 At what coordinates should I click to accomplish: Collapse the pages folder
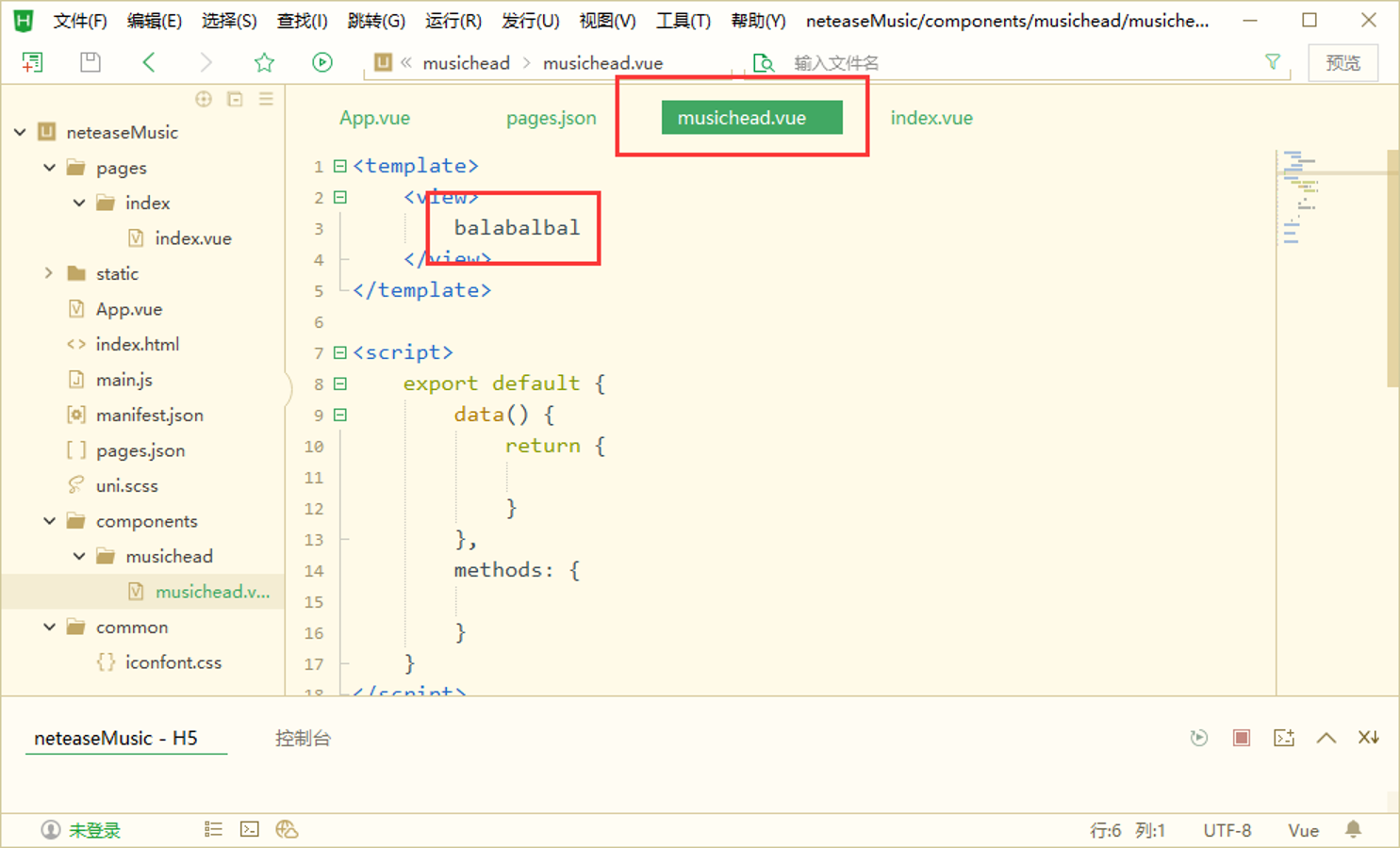point(49,168)
